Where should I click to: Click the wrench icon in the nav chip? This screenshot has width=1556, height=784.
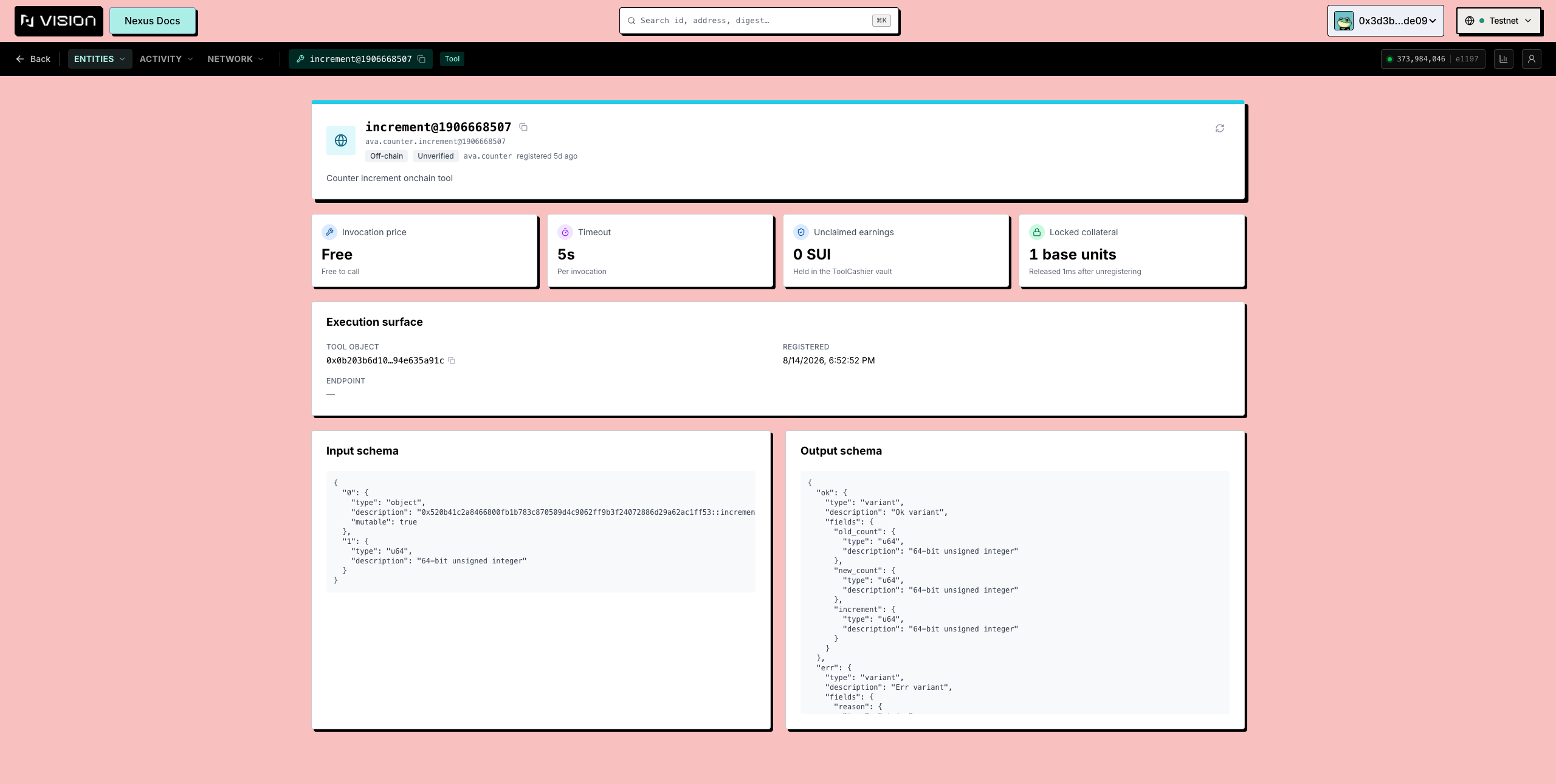coord(300,59)
